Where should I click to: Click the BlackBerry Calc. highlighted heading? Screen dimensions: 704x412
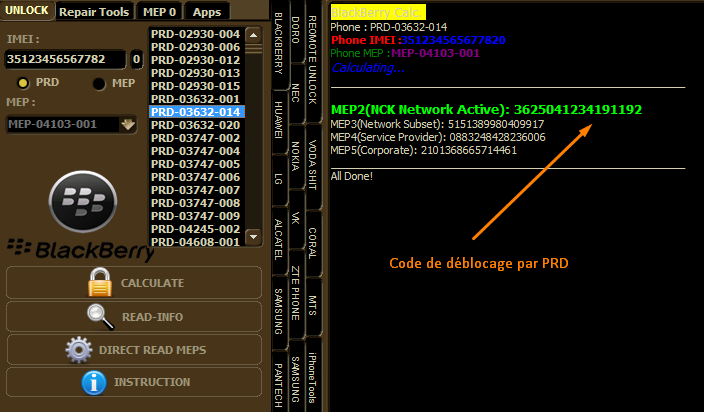point(378,13)
